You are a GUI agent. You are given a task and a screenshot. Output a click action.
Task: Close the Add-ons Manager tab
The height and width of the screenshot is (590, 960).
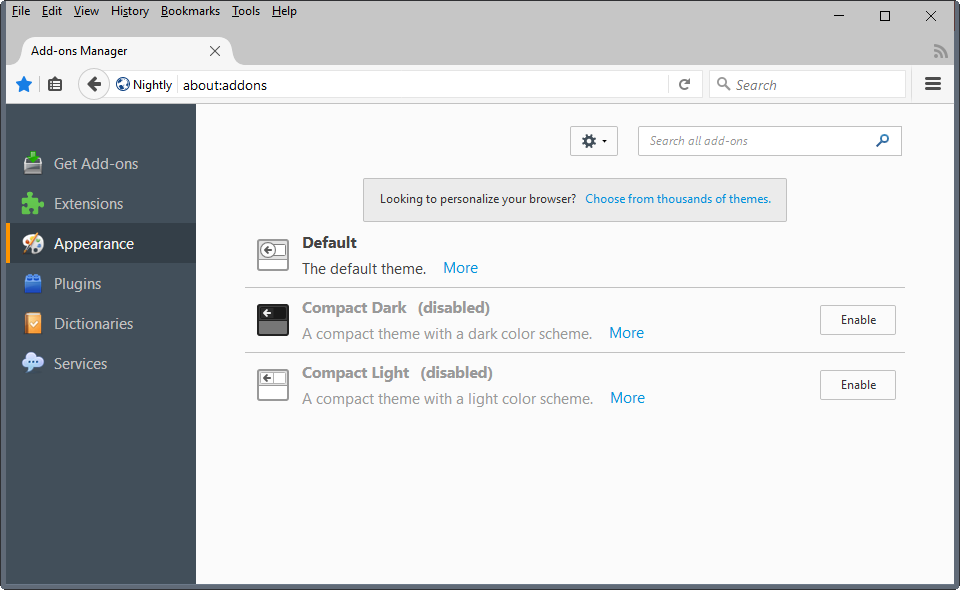[x=215, y=51]
